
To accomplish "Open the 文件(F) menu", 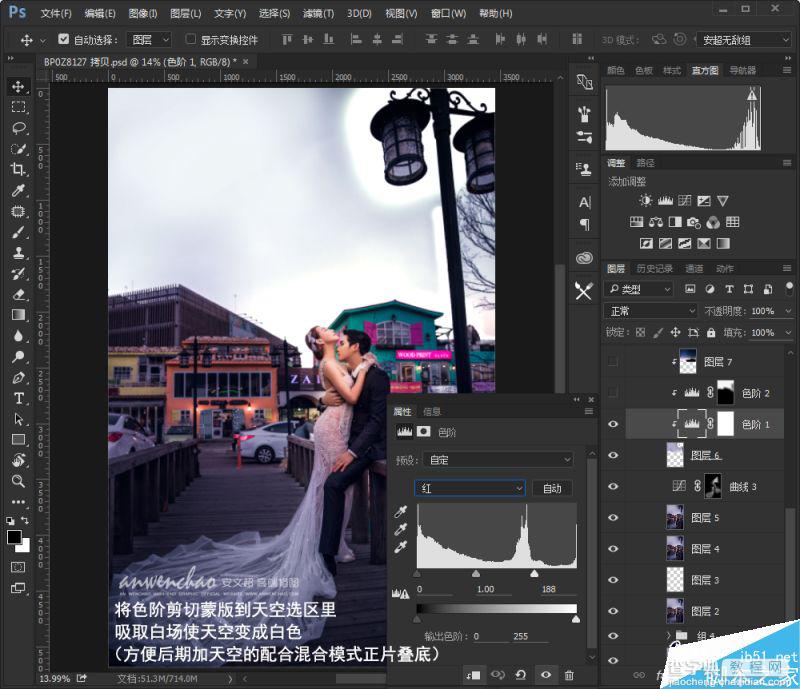I will click(56, 13).
